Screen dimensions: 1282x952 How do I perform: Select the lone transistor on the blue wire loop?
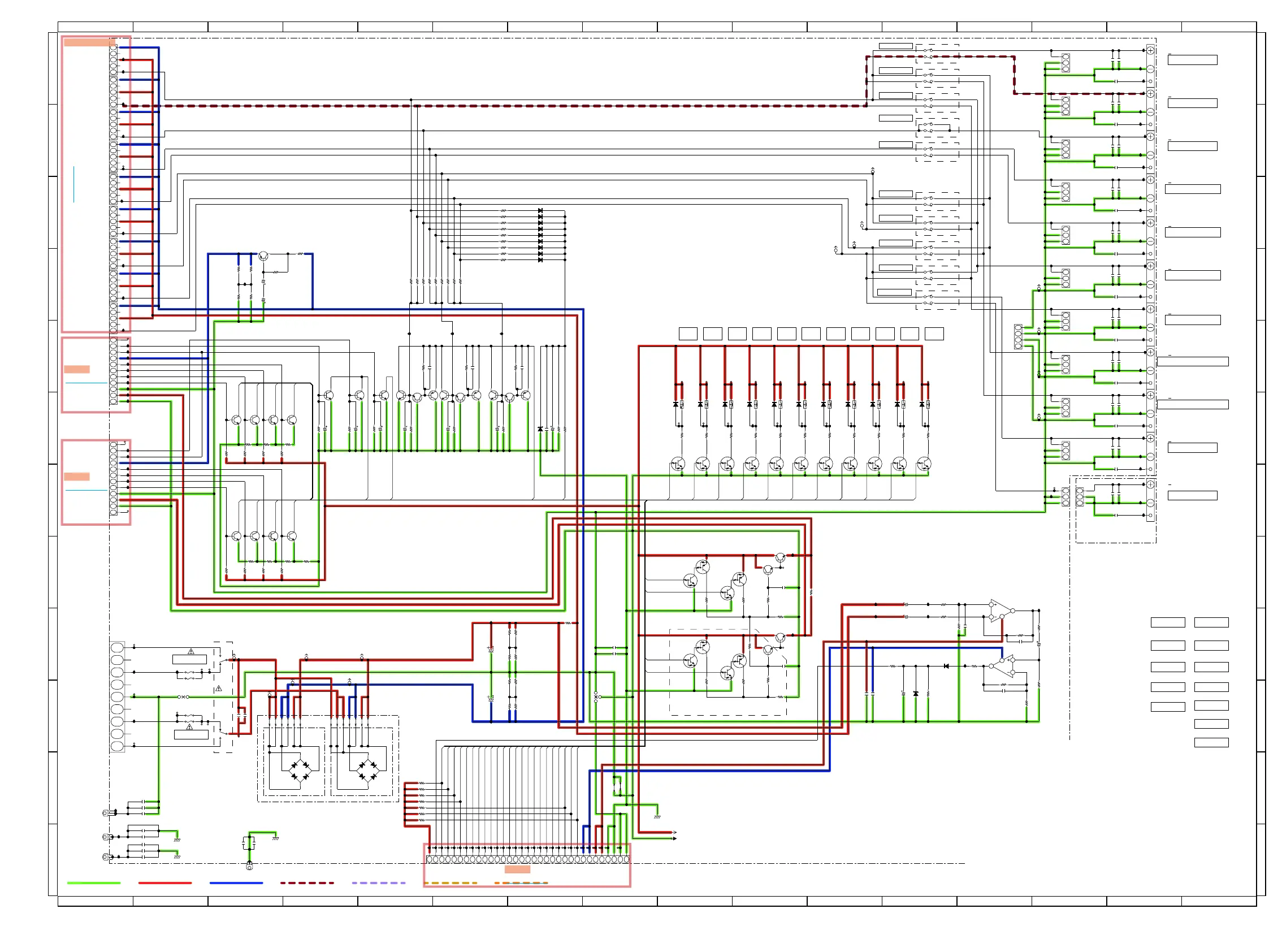(x=263, y=256)
